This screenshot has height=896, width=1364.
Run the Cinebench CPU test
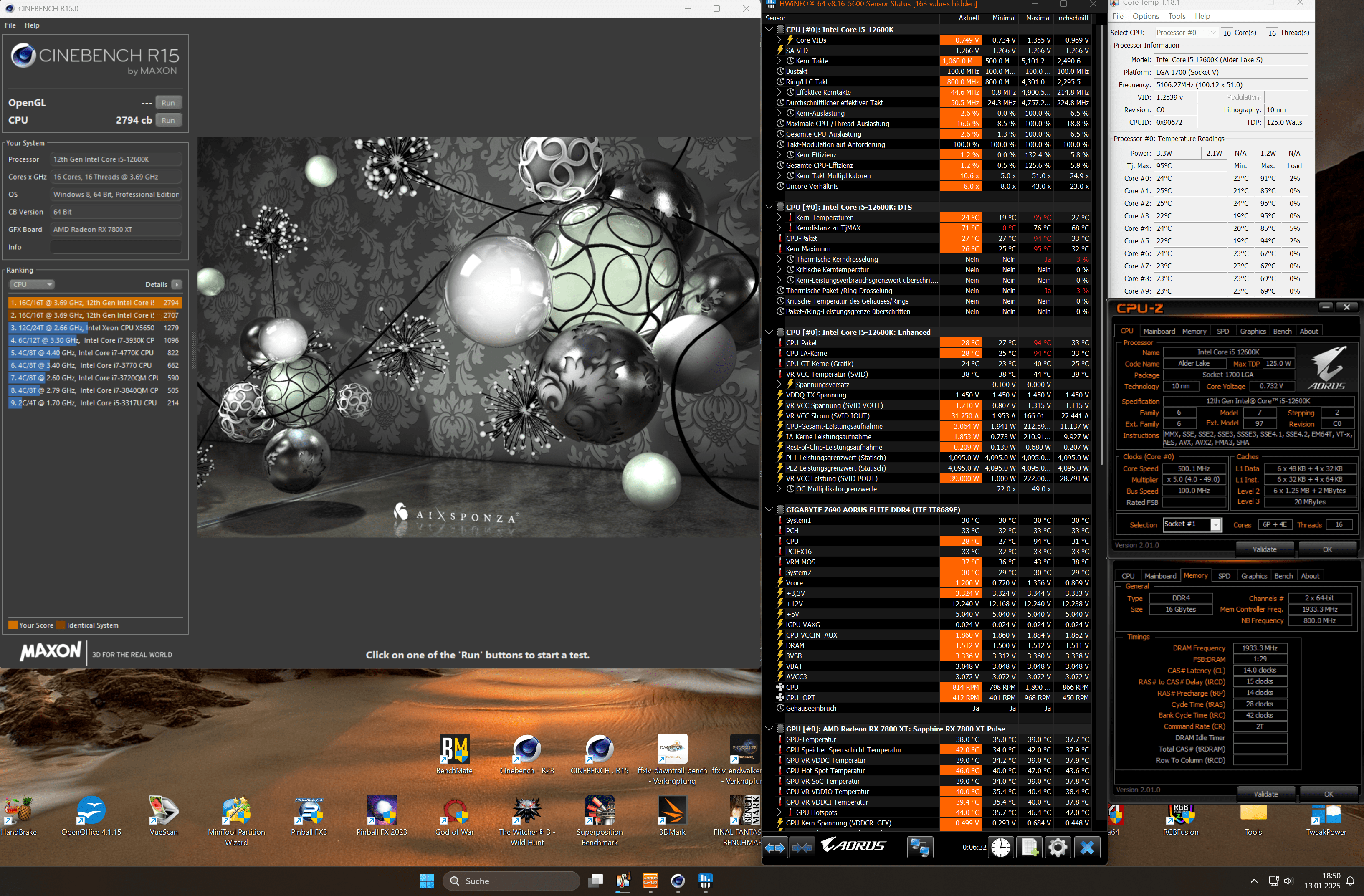click(168, 120)
